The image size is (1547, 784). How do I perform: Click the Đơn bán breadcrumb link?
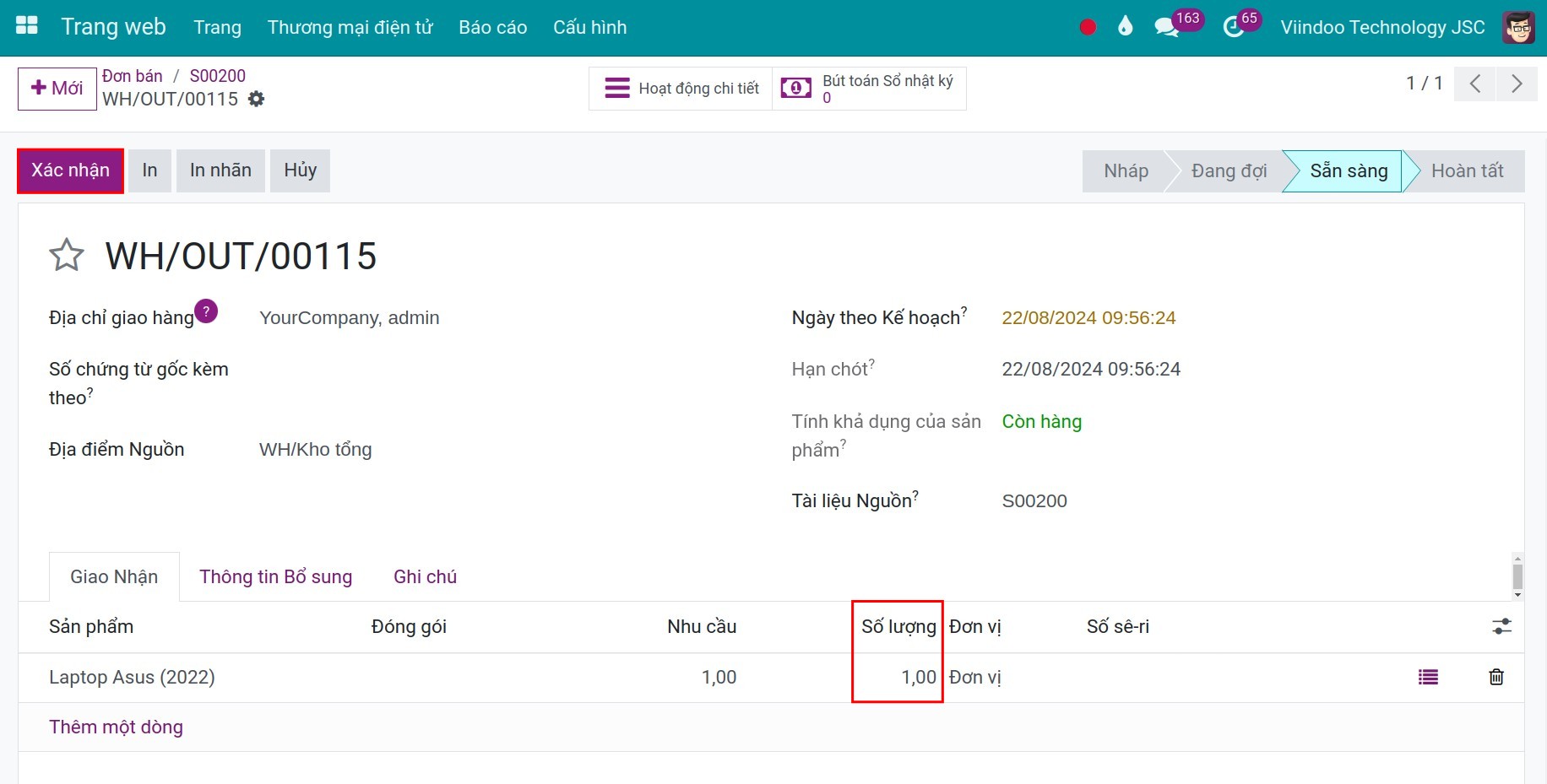tap(132, 76)
